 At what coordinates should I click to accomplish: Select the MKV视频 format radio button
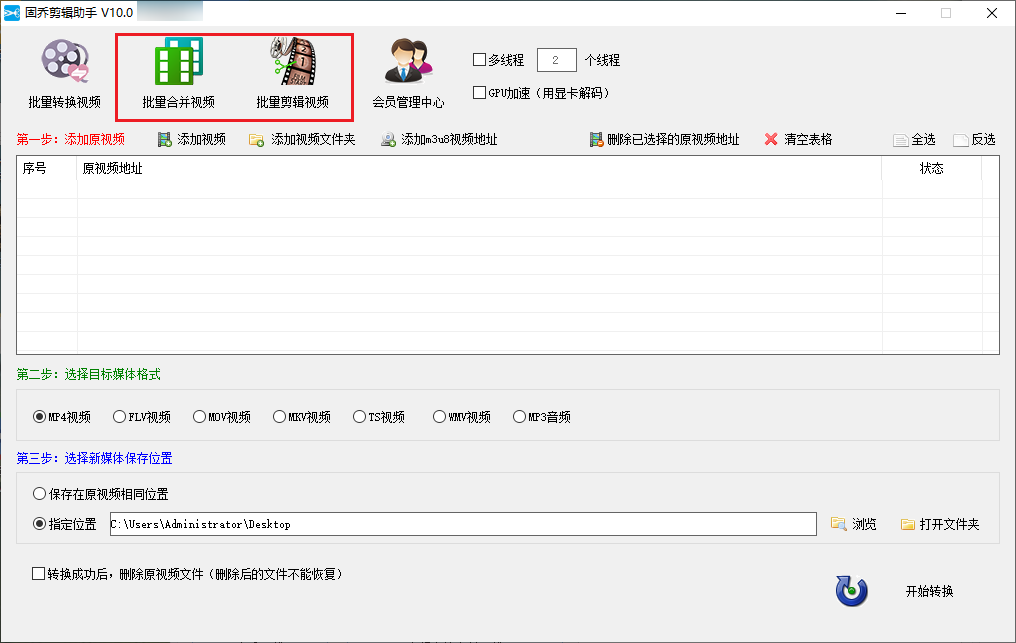[x=279, y=417]
